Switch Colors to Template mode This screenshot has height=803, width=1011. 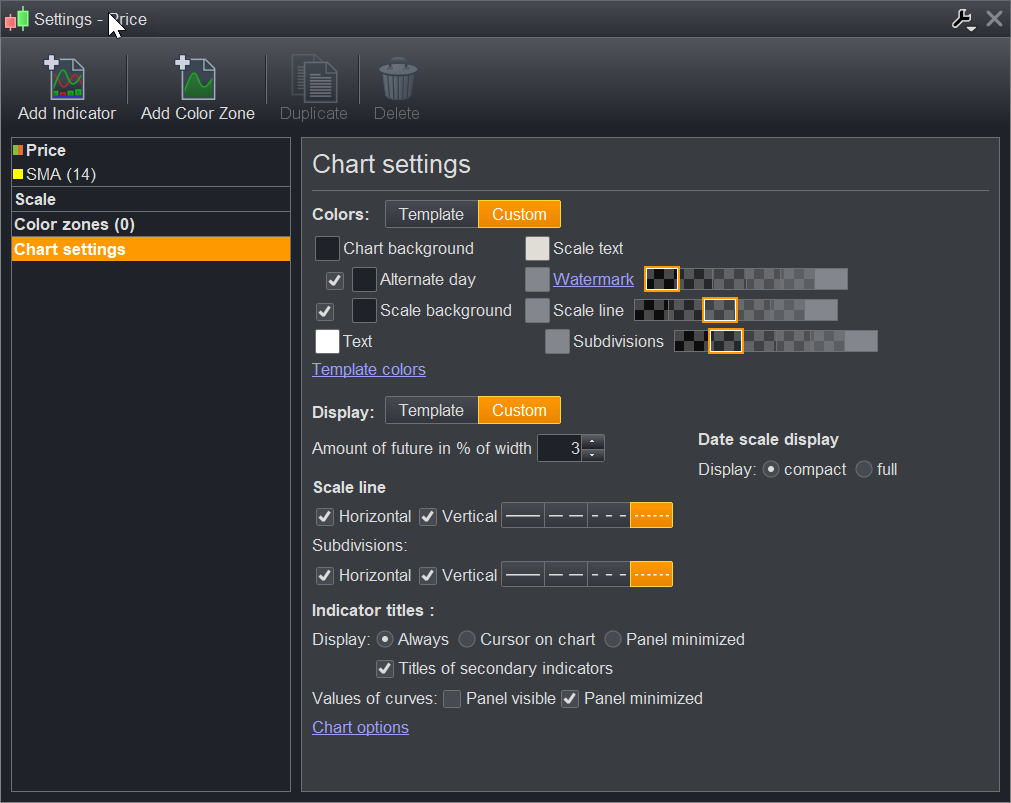tap(431, 214)
